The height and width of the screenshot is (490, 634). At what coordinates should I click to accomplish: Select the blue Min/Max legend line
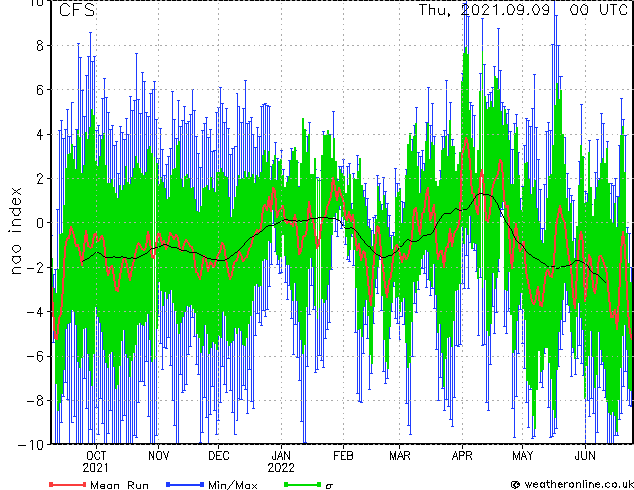click(x=185, y=484)
